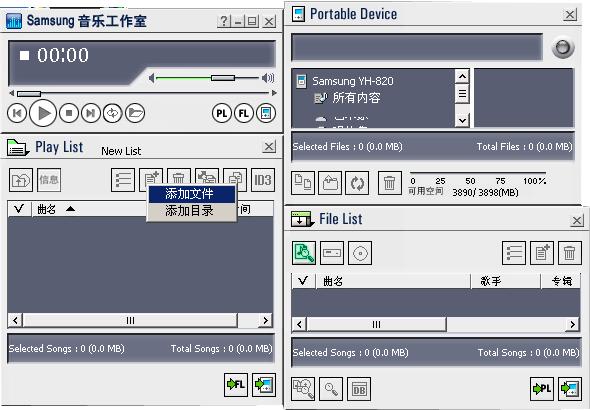The height and width of the screenshot is (410, 590).
Task: Open file folder icon in player
Action: [135, 113]
